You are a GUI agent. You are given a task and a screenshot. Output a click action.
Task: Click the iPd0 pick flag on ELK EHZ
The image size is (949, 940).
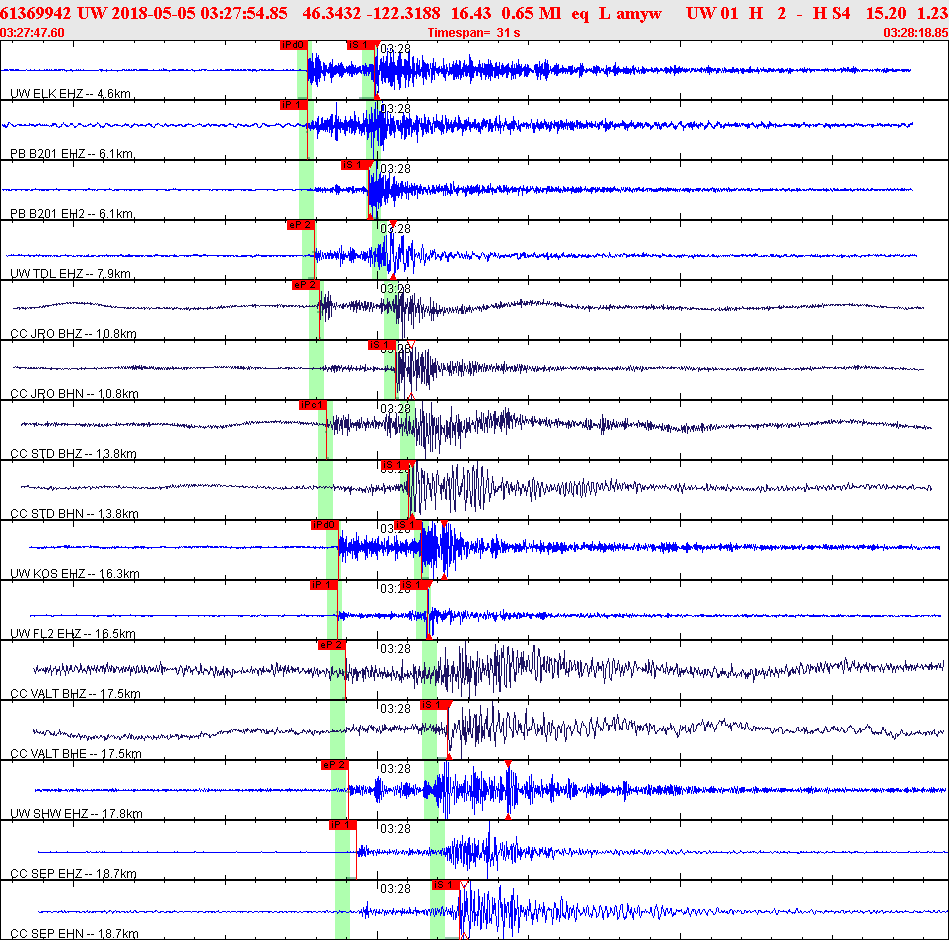pyautogui.click(x=294, y=45)
